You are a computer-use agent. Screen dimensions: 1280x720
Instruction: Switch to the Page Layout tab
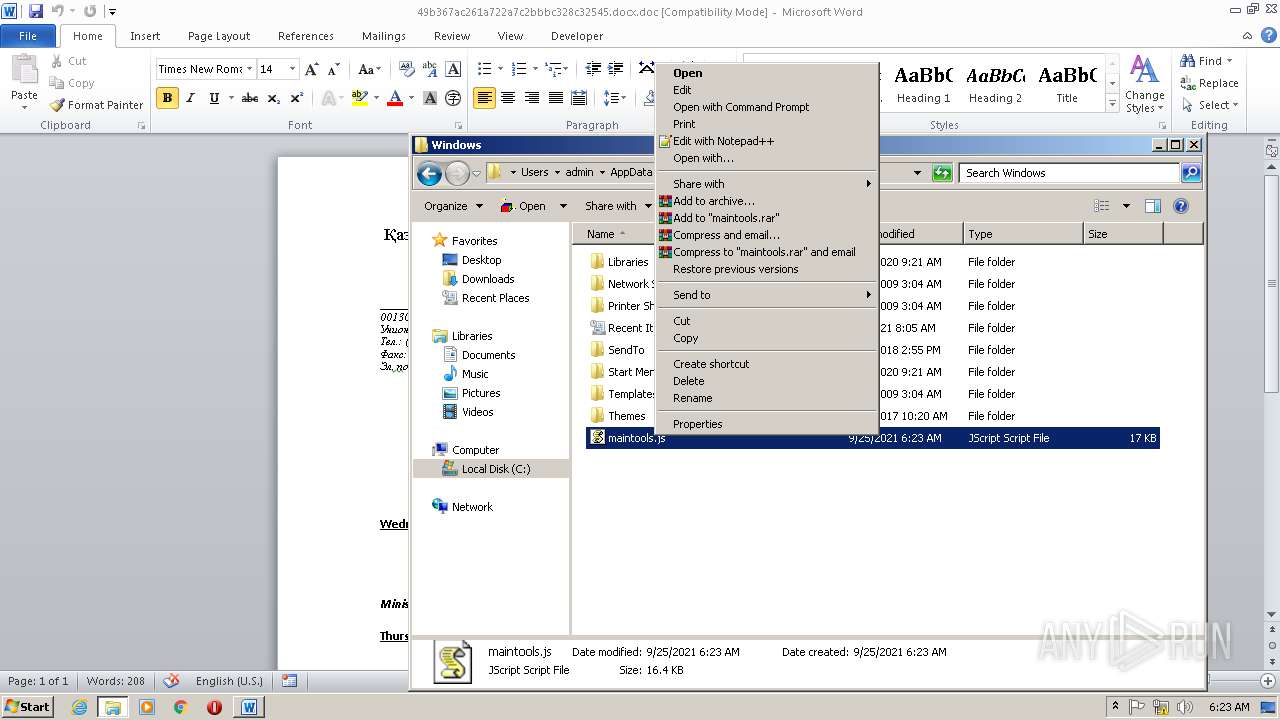(219, 36)
